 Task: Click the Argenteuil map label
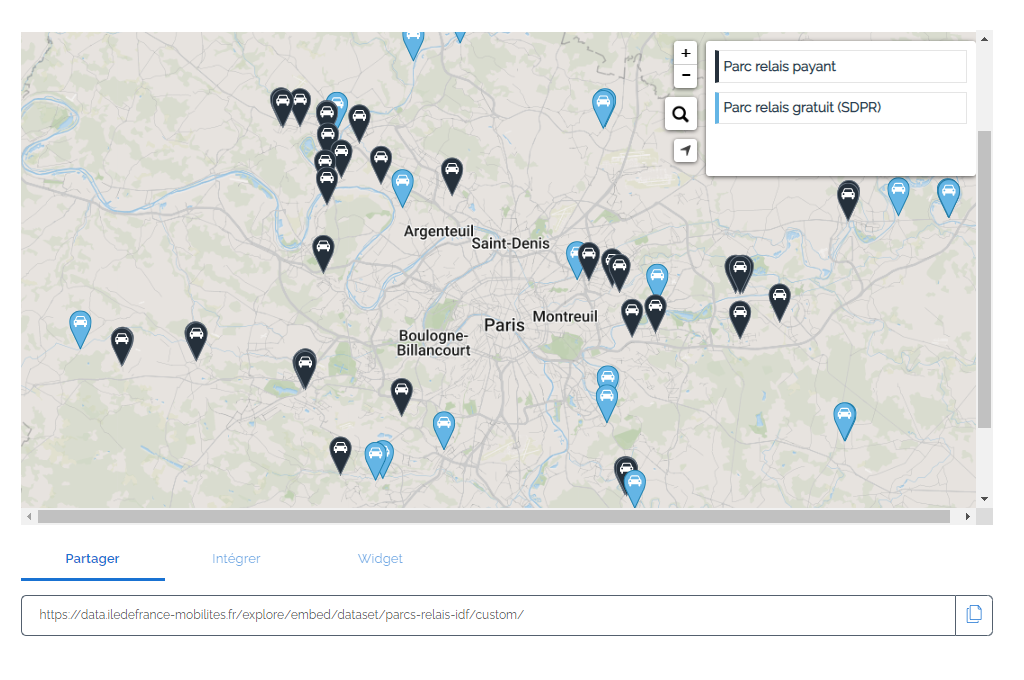[439, 231]
